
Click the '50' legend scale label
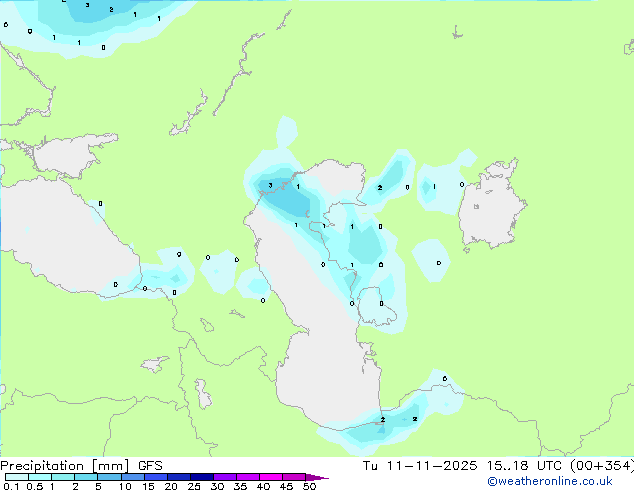coord(309,486)
